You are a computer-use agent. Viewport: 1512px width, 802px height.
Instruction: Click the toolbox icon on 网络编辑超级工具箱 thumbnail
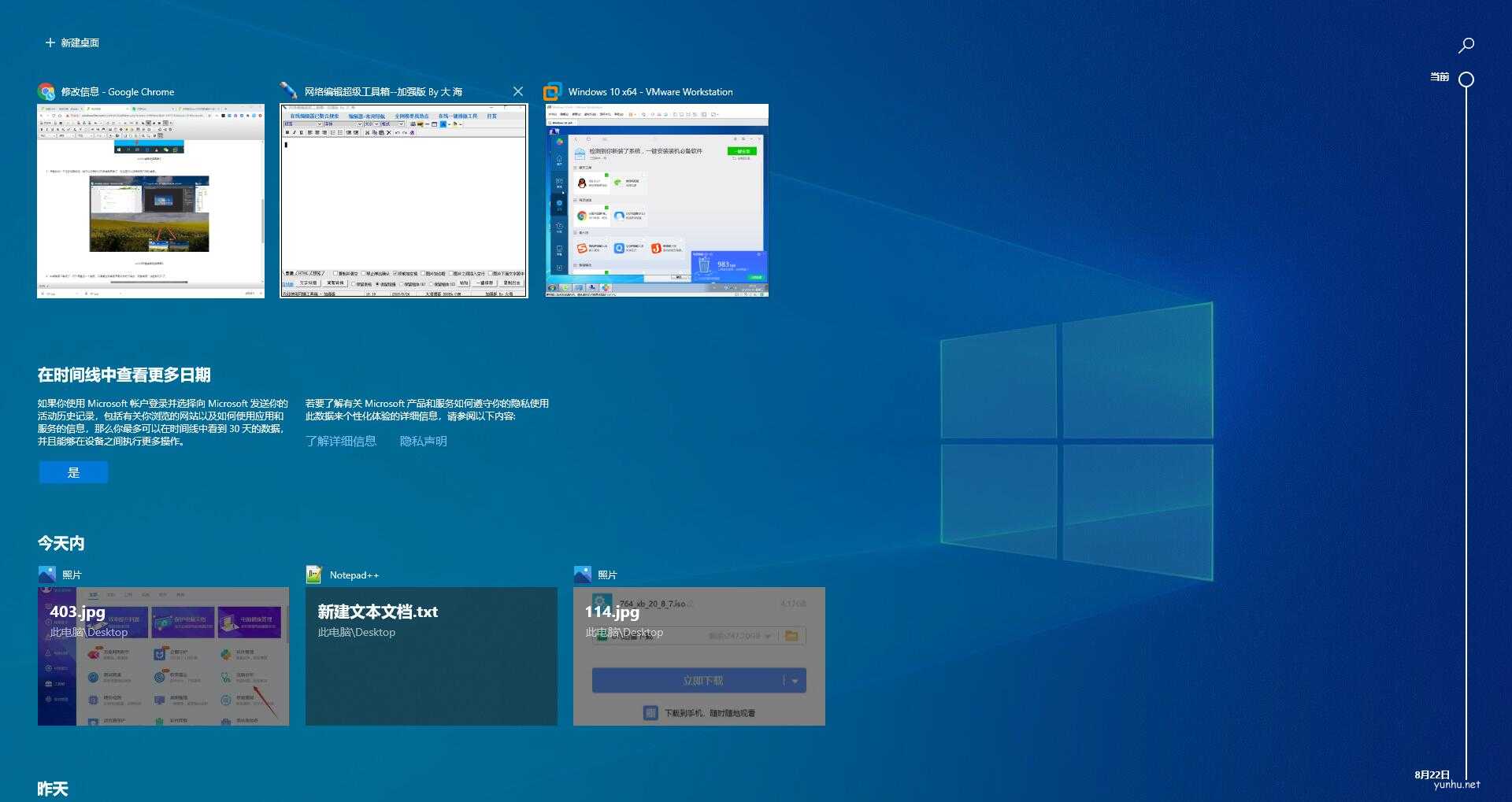point(289,91)
